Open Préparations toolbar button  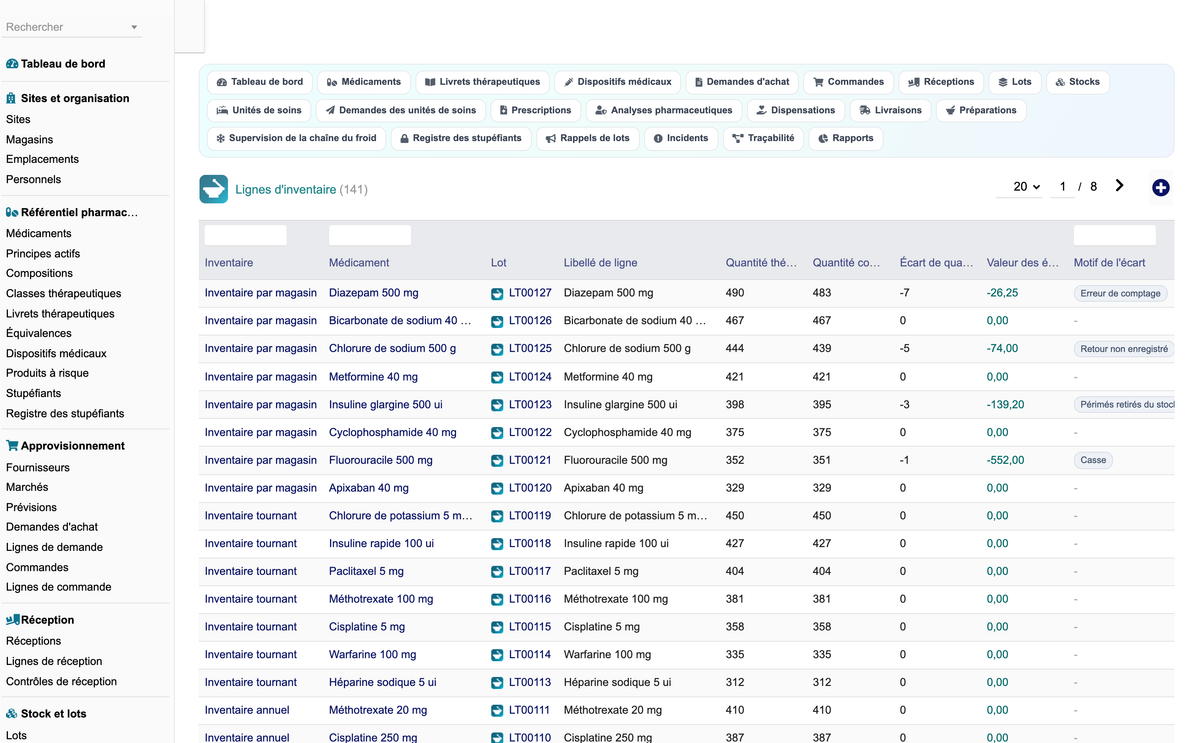click(x=981, y=110)
